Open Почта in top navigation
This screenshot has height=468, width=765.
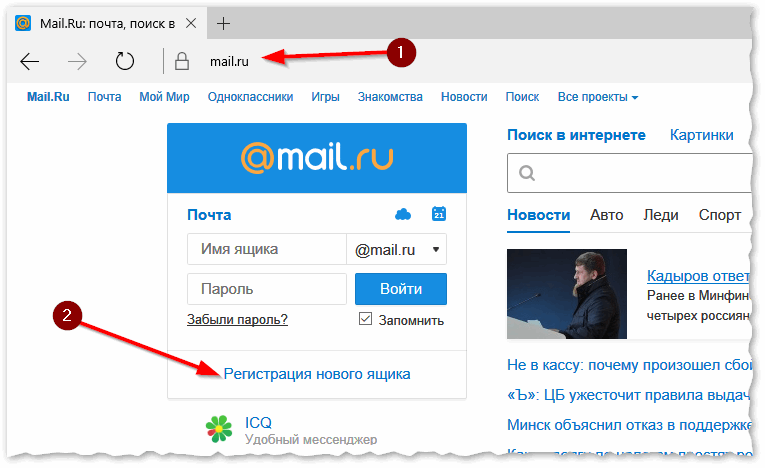pyautogui.click(x=104, y=97)
